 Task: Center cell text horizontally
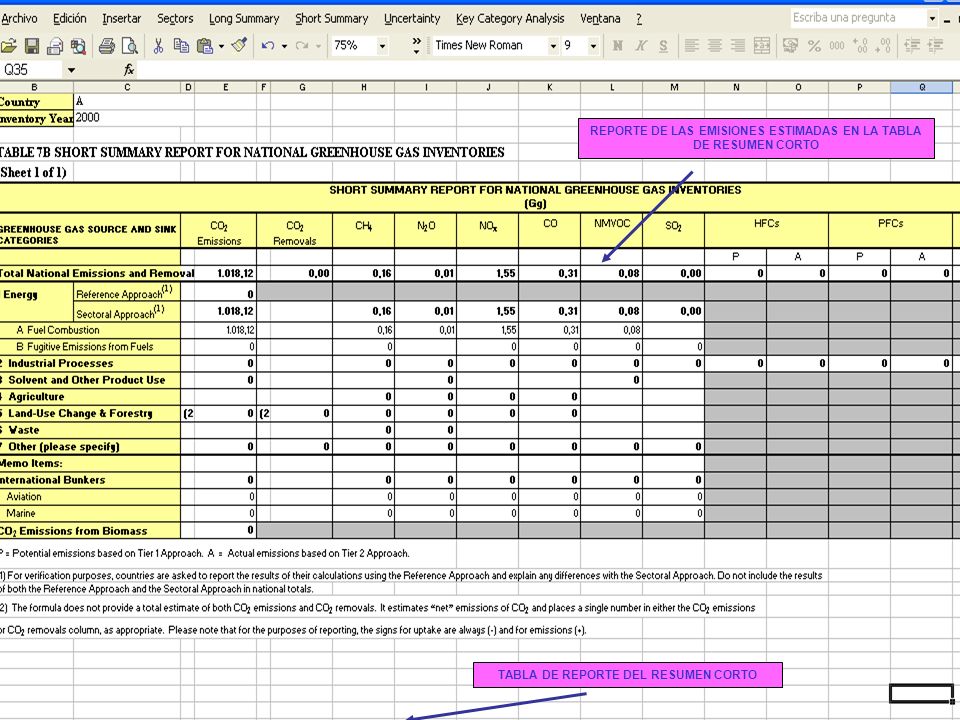[x=714, y=45]
